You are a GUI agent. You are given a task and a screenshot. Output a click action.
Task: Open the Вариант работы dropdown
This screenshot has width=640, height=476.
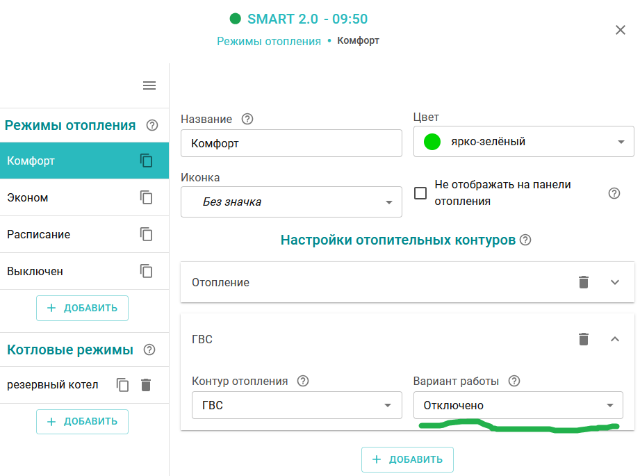click(517, 405)
